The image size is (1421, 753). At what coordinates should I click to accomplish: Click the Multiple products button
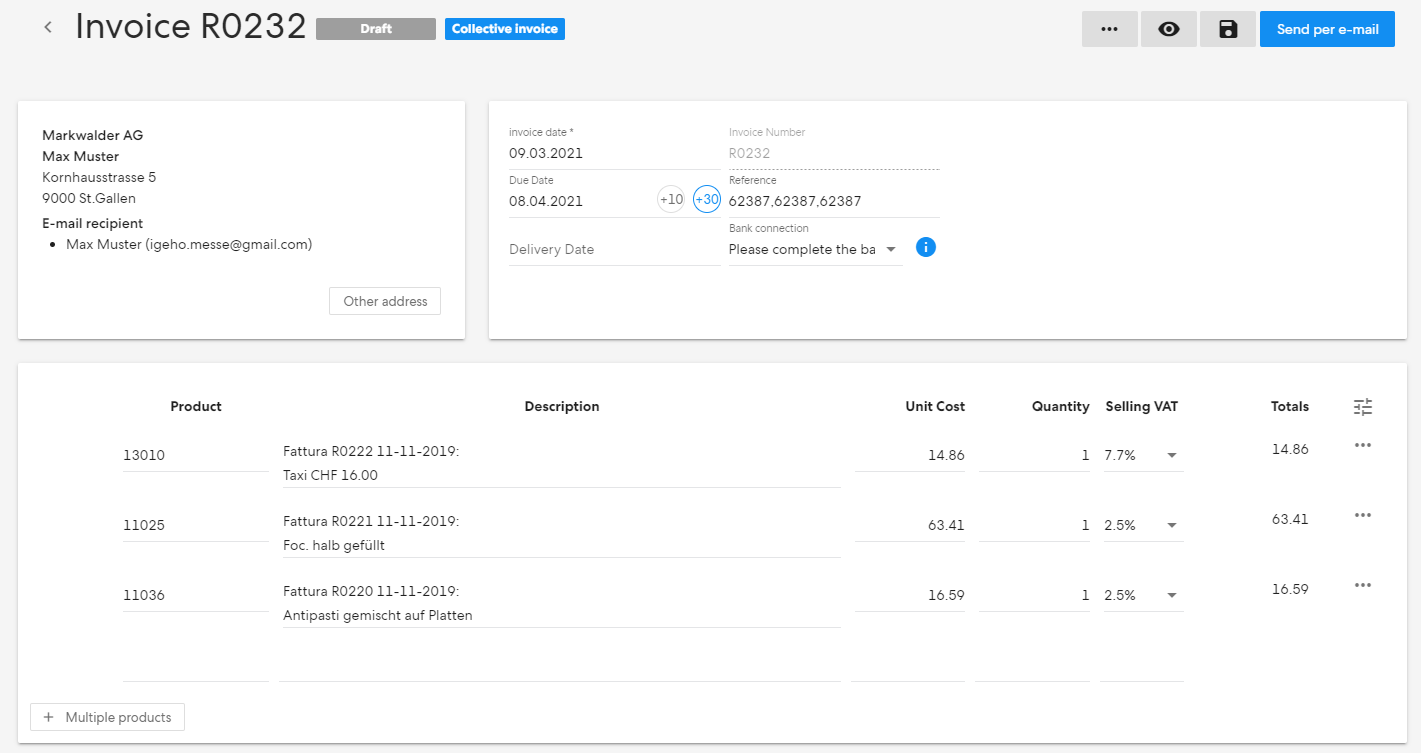[108, 717]
